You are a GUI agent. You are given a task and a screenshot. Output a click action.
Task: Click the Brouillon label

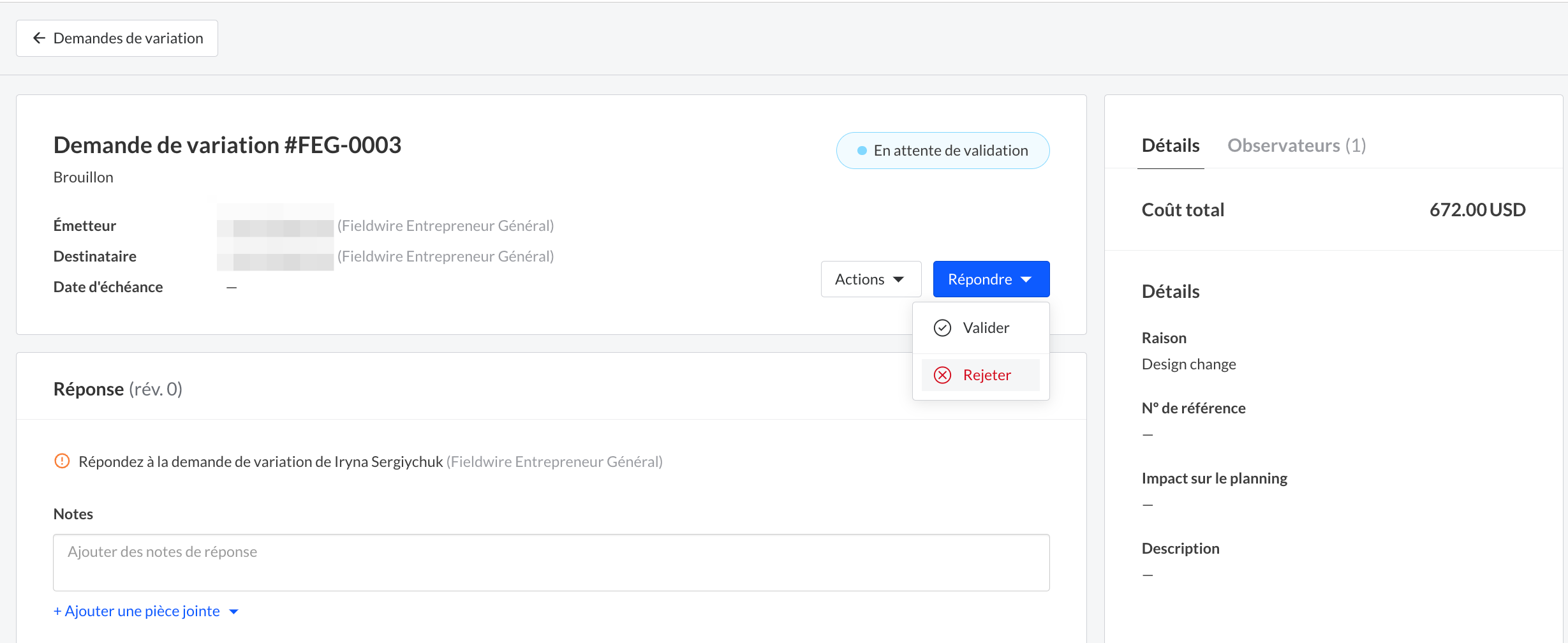[84, 177]
